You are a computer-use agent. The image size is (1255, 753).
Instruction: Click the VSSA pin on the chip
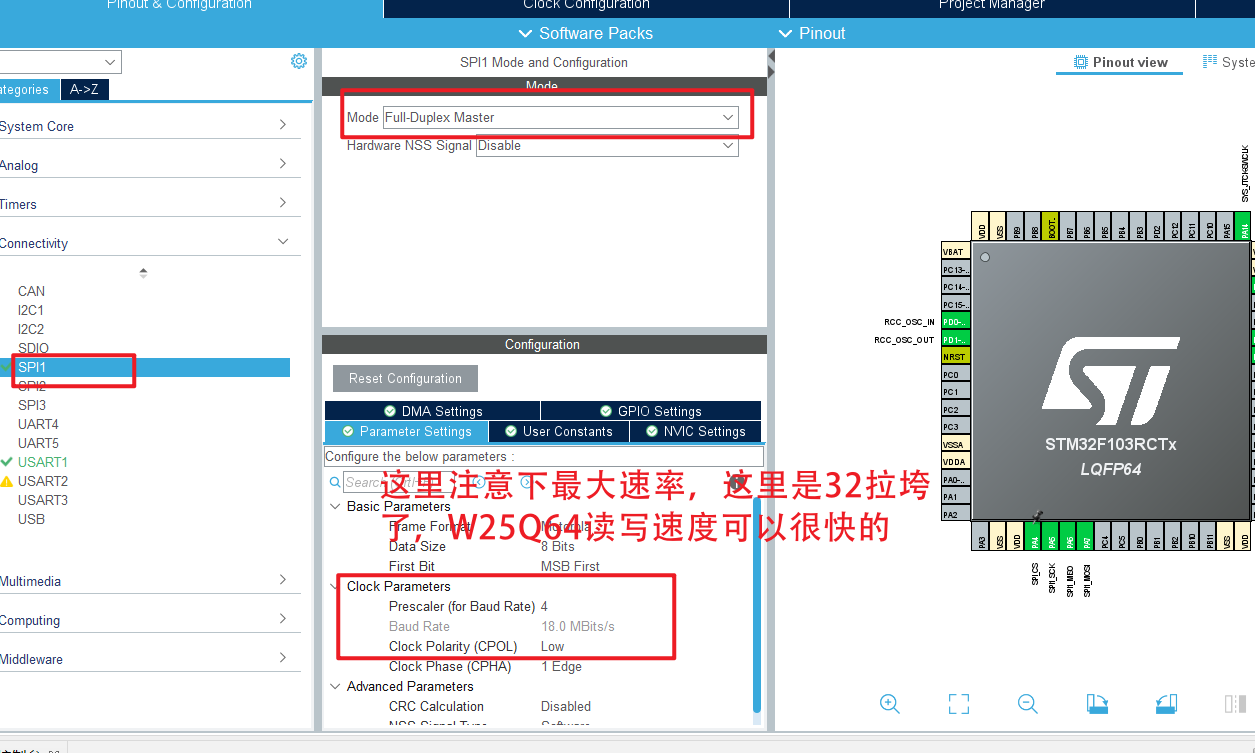(x=954, y=444)
